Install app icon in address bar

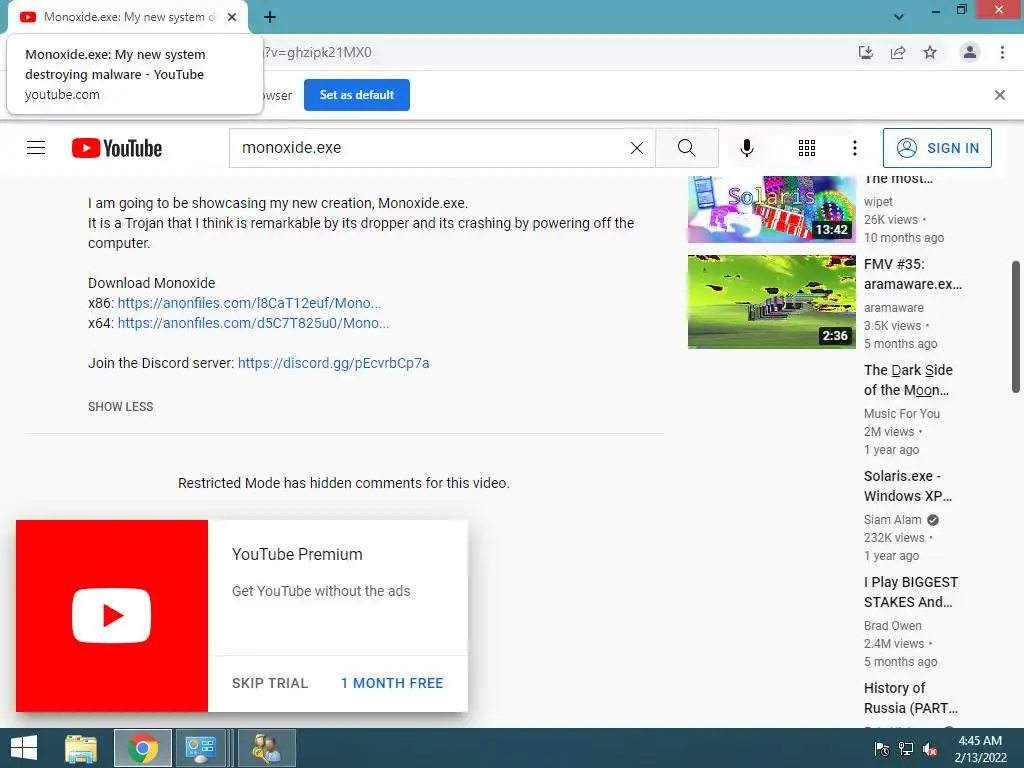pos(865,52)
